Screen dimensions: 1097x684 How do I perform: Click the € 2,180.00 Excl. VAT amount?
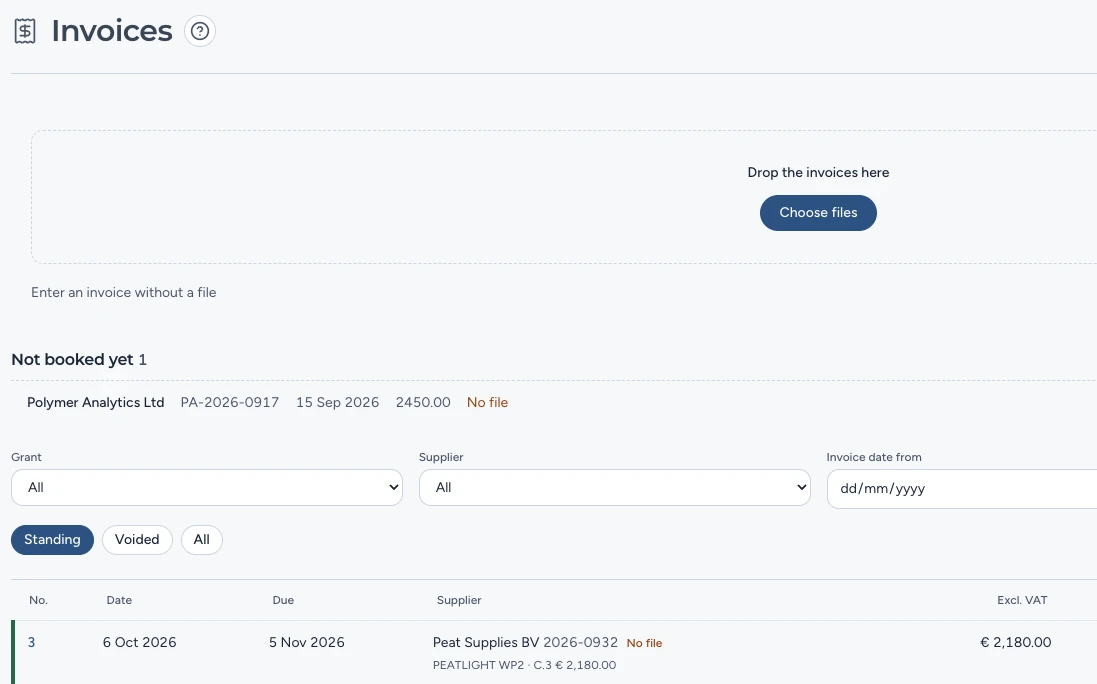(x=1016, y=642)
